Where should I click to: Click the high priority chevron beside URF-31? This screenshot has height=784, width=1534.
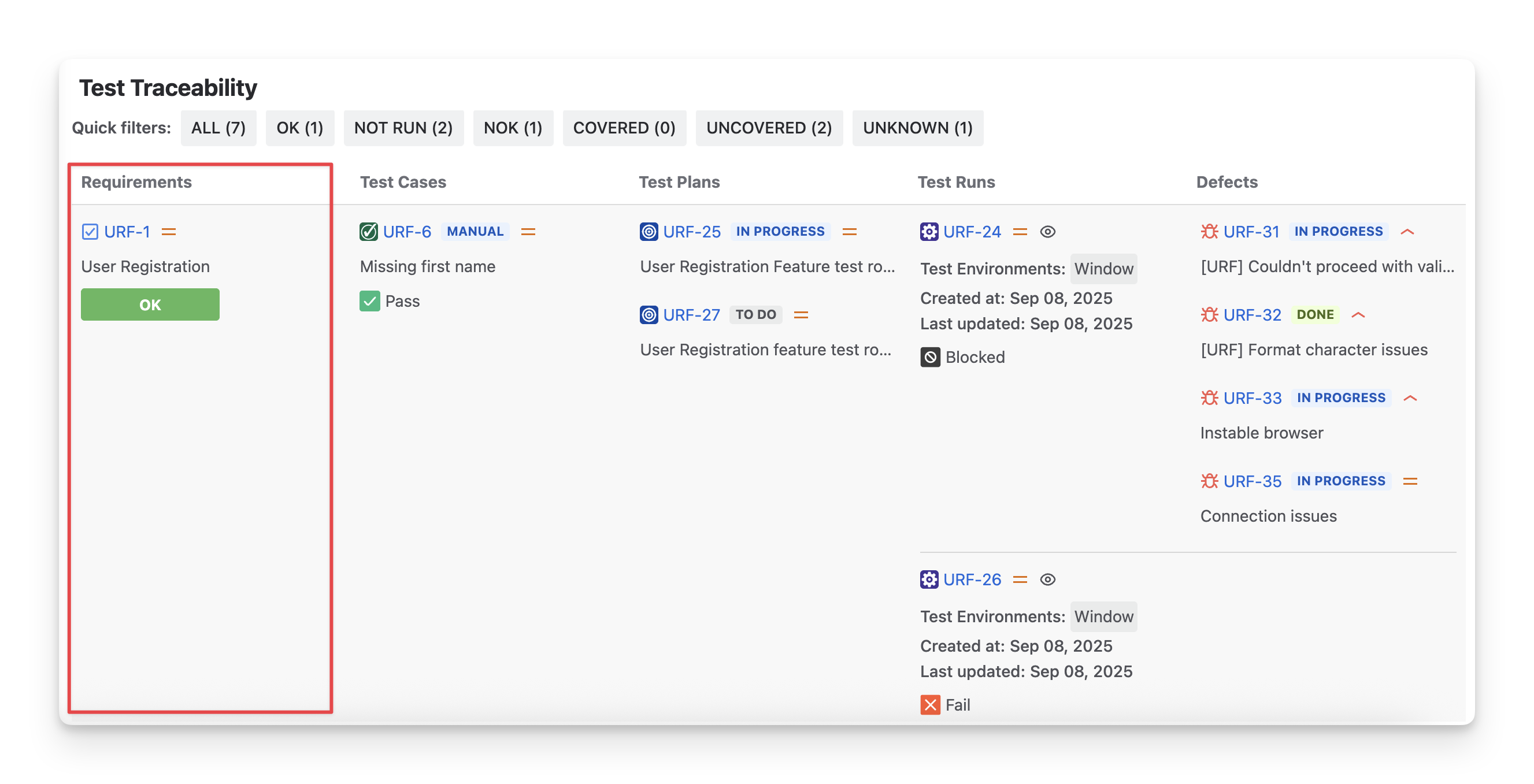coord(1407,232)
